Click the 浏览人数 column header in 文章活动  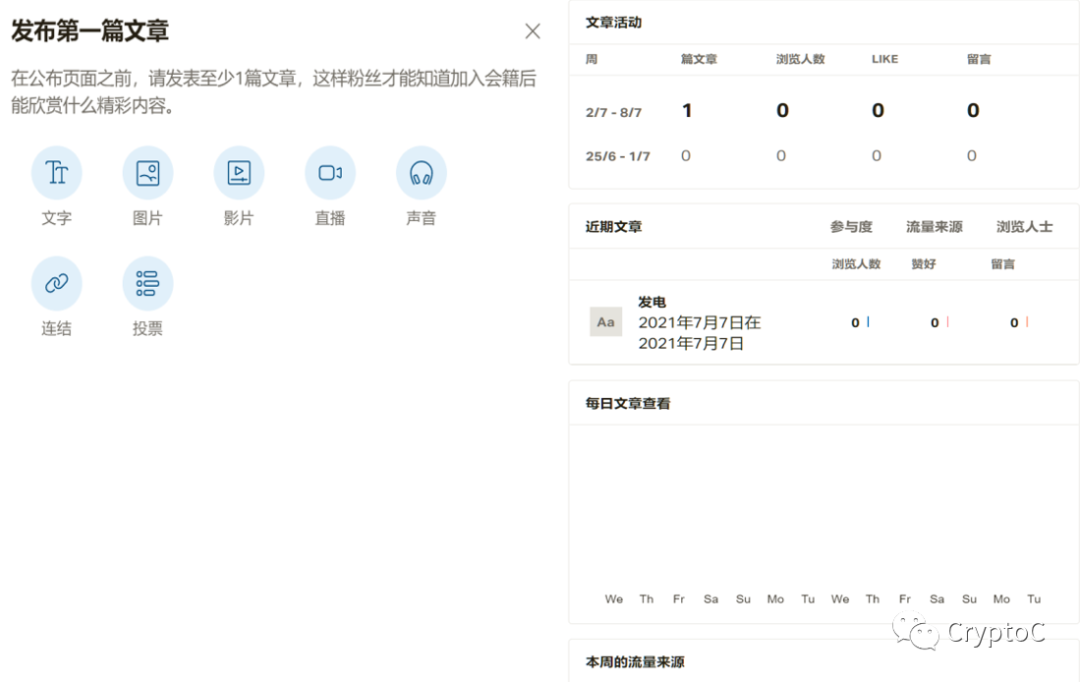[800, 59]
